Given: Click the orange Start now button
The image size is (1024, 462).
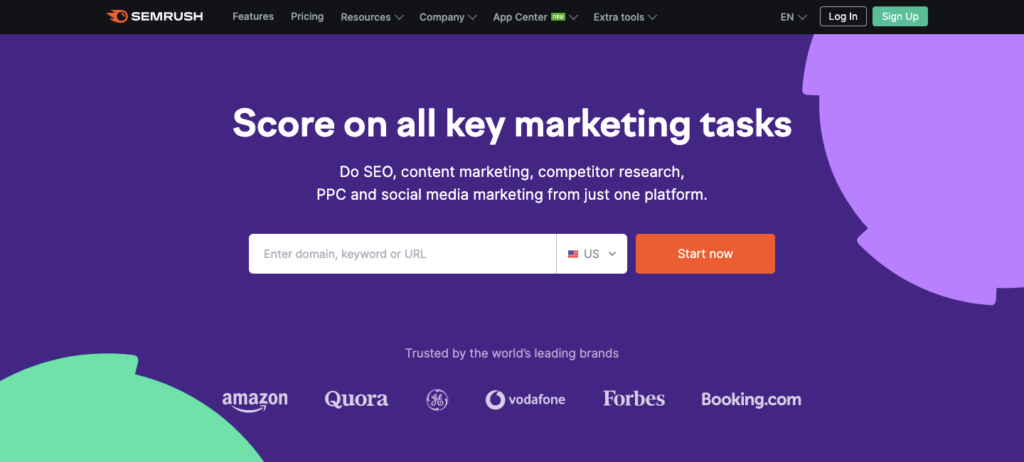Looking at the screenshot, I should (x=705, y=254).
